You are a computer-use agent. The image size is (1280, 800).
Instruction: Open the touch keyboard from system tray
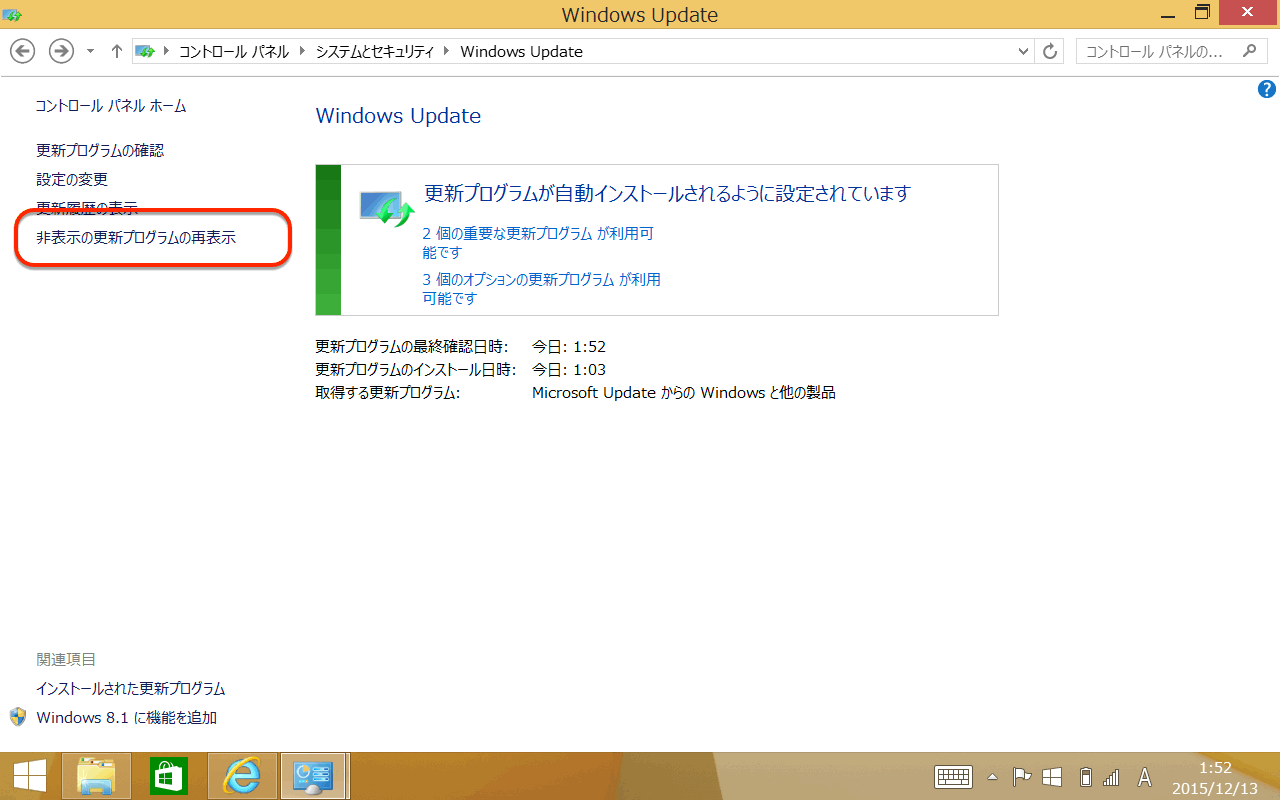(x=953, y=777)
